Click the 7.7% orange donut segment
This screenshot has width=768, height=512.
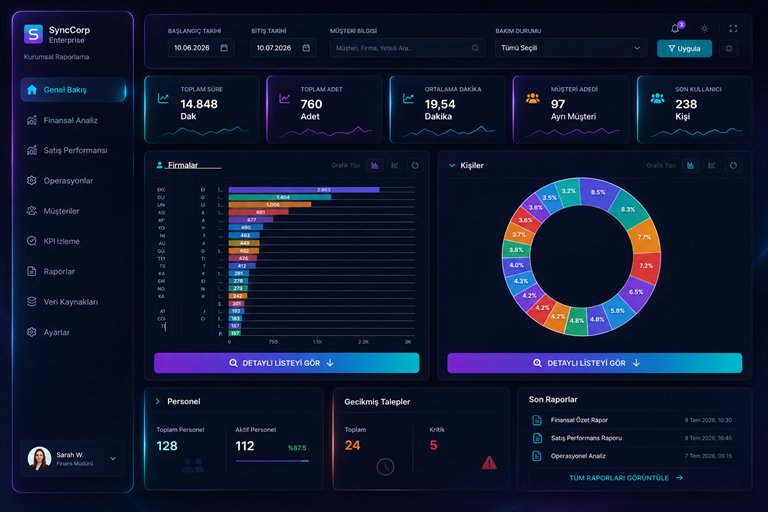click(645, 237)
